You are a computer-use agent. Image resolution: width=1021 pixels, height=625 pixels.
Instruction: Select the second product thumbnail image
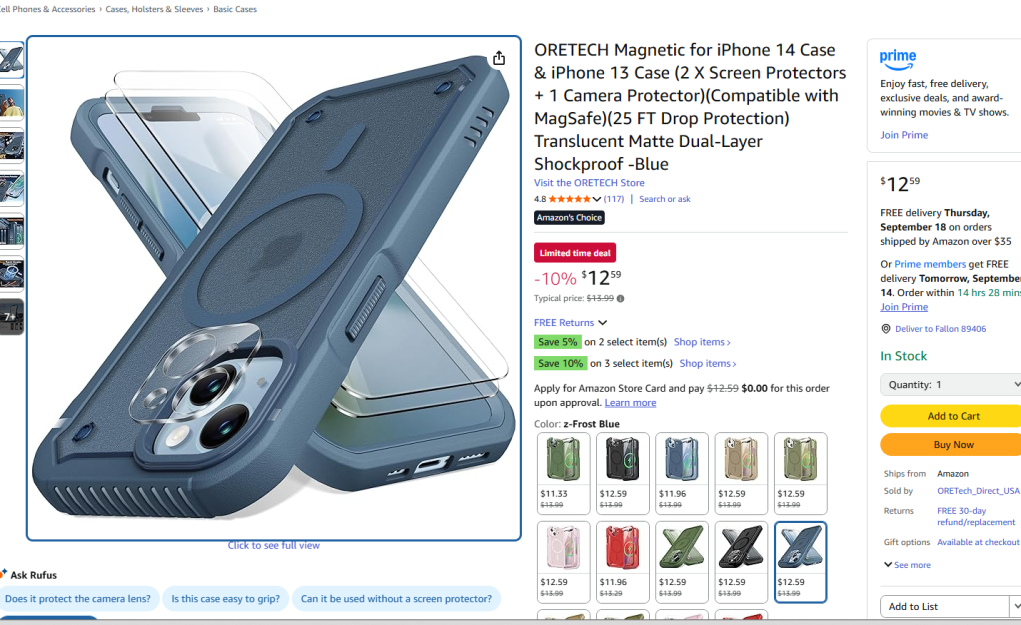coord(12,103)
